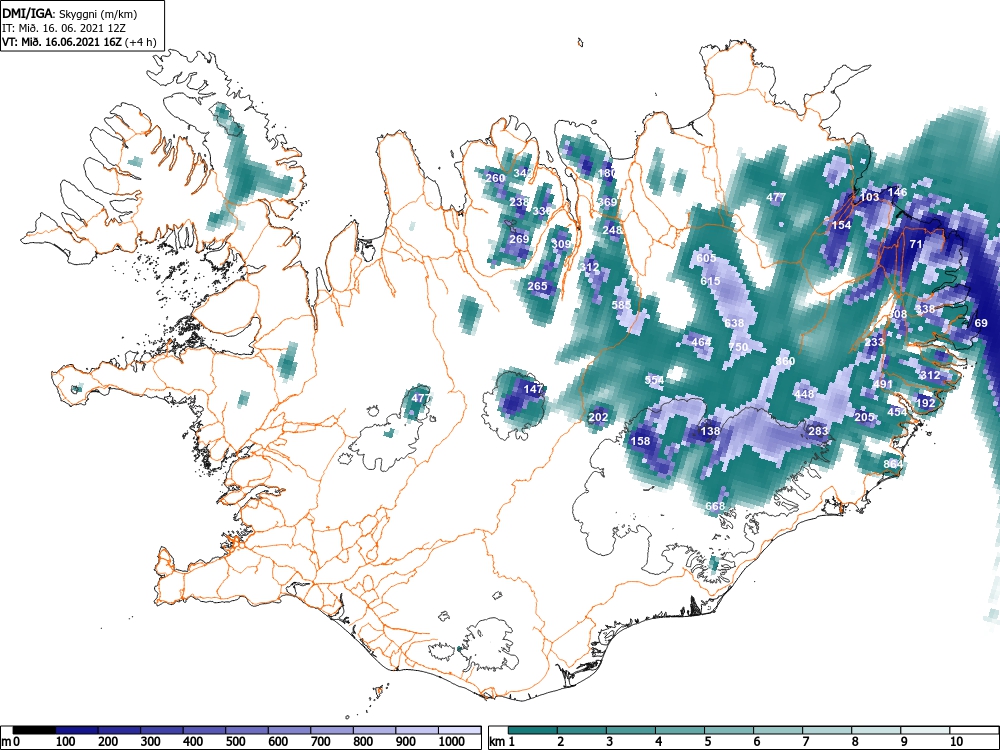Image resolution: width=1000 pixels, height=750 pixels.
Task: Click the visibility value '554'
Action: [x=654, y=380]
